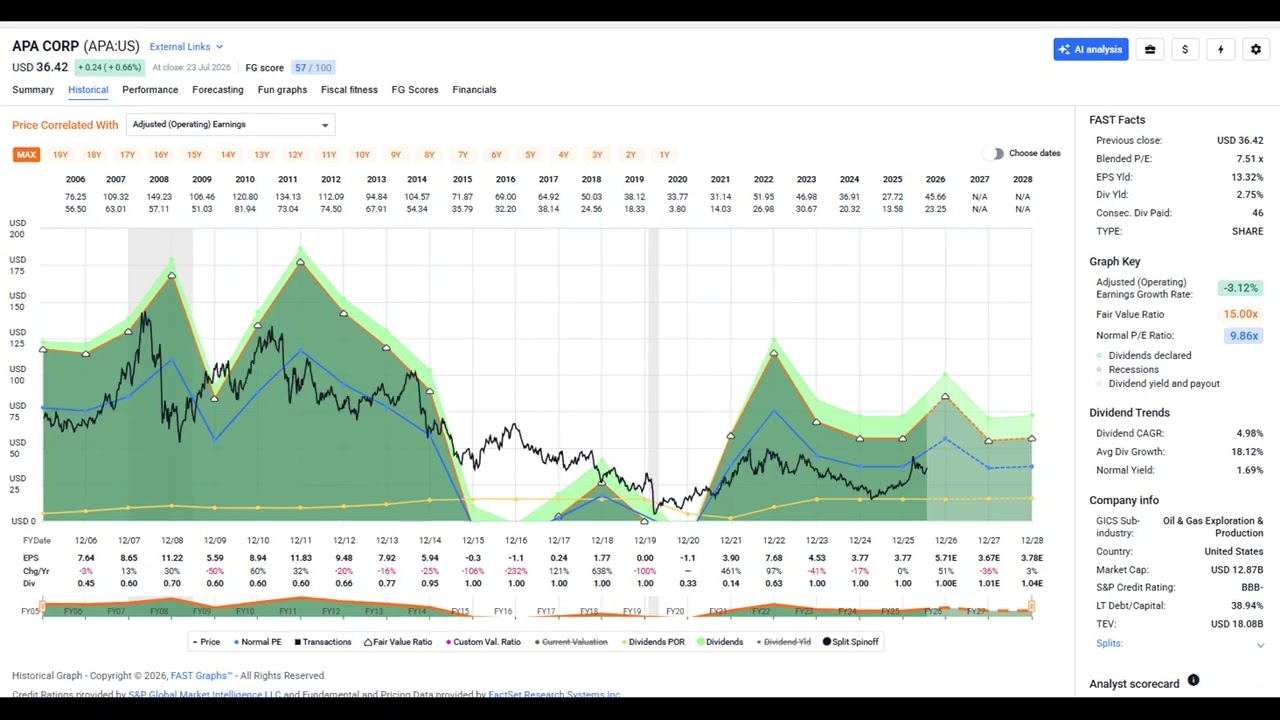Select the 15Y time range

(x=194, y=155)
